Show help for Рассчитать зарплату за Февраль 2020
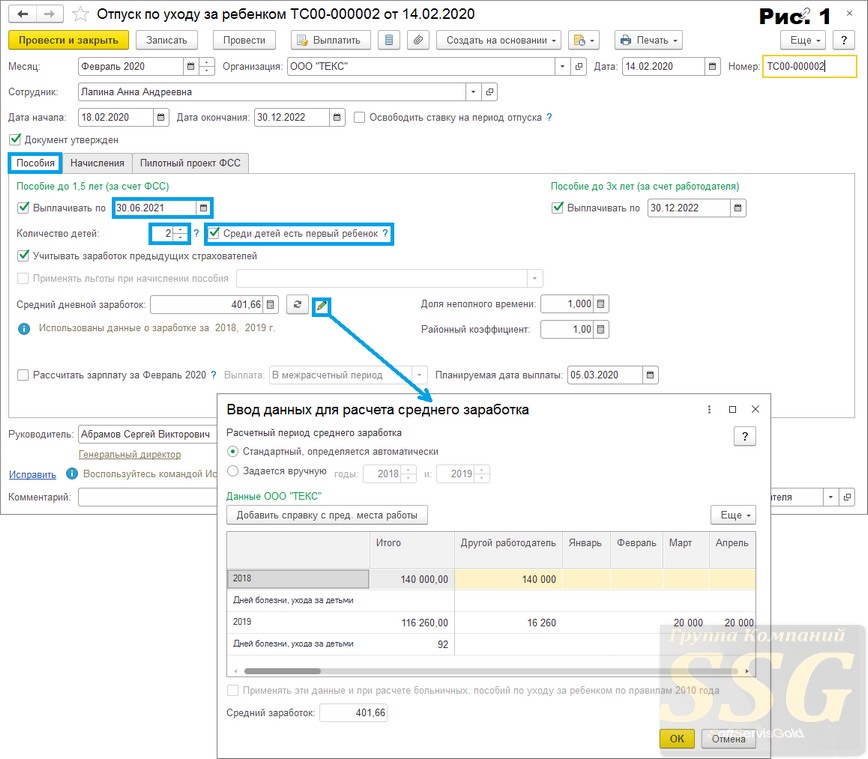 tap(214, 375)
